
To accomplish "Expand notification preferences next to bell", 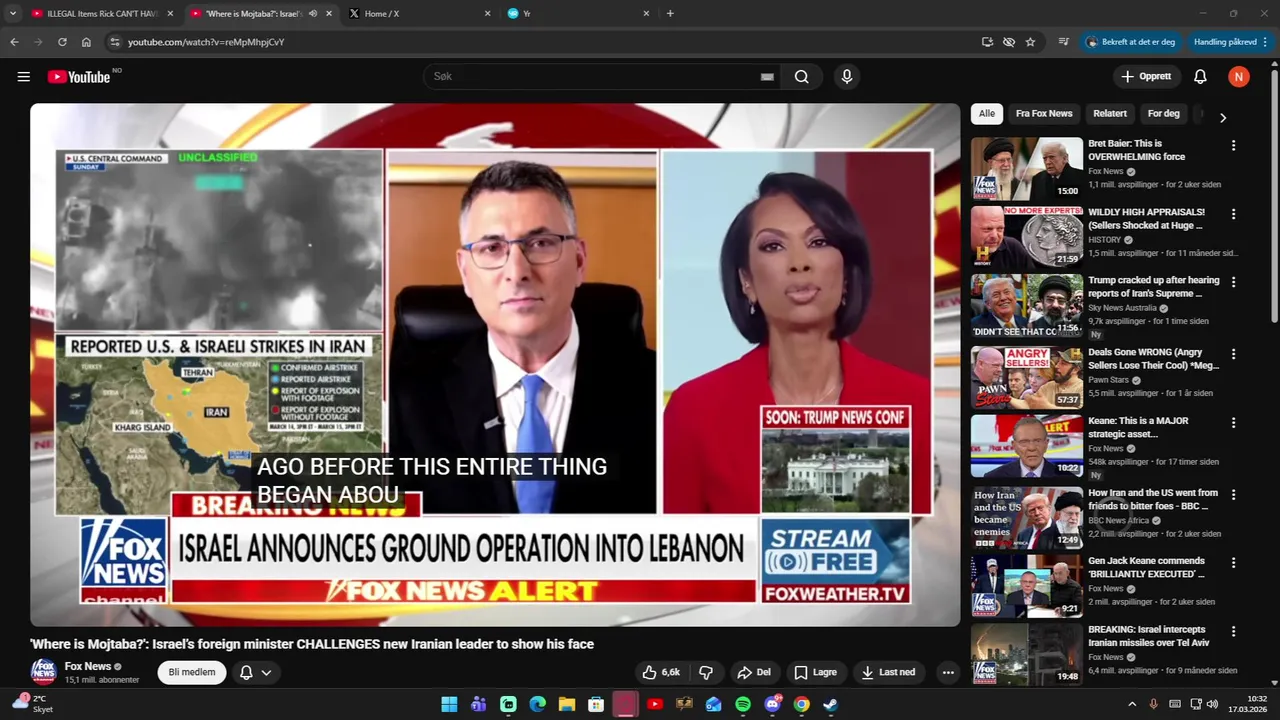I will [x=266, y=672].
